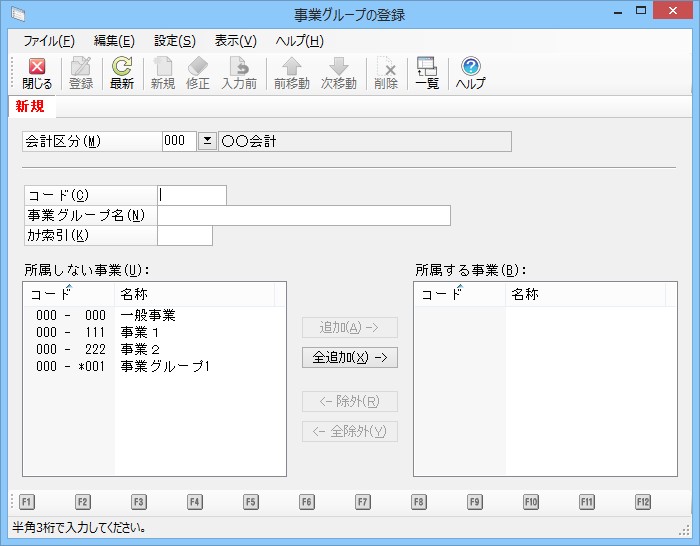Click the 閉じる (close) toolbar icon
The width and height of the screenshot is (700, 546).
click(x=37, y=67)
